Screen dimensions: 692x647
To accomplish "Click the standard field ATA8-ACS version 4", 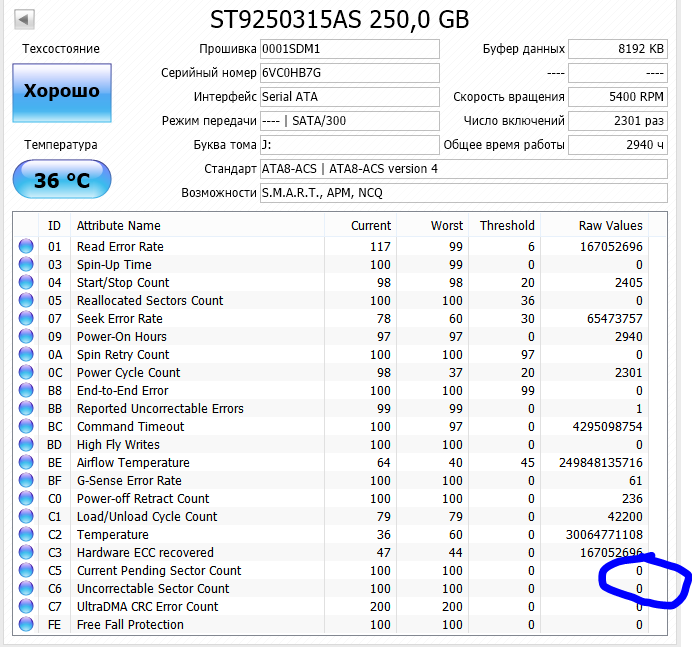I will click(464, 169).
